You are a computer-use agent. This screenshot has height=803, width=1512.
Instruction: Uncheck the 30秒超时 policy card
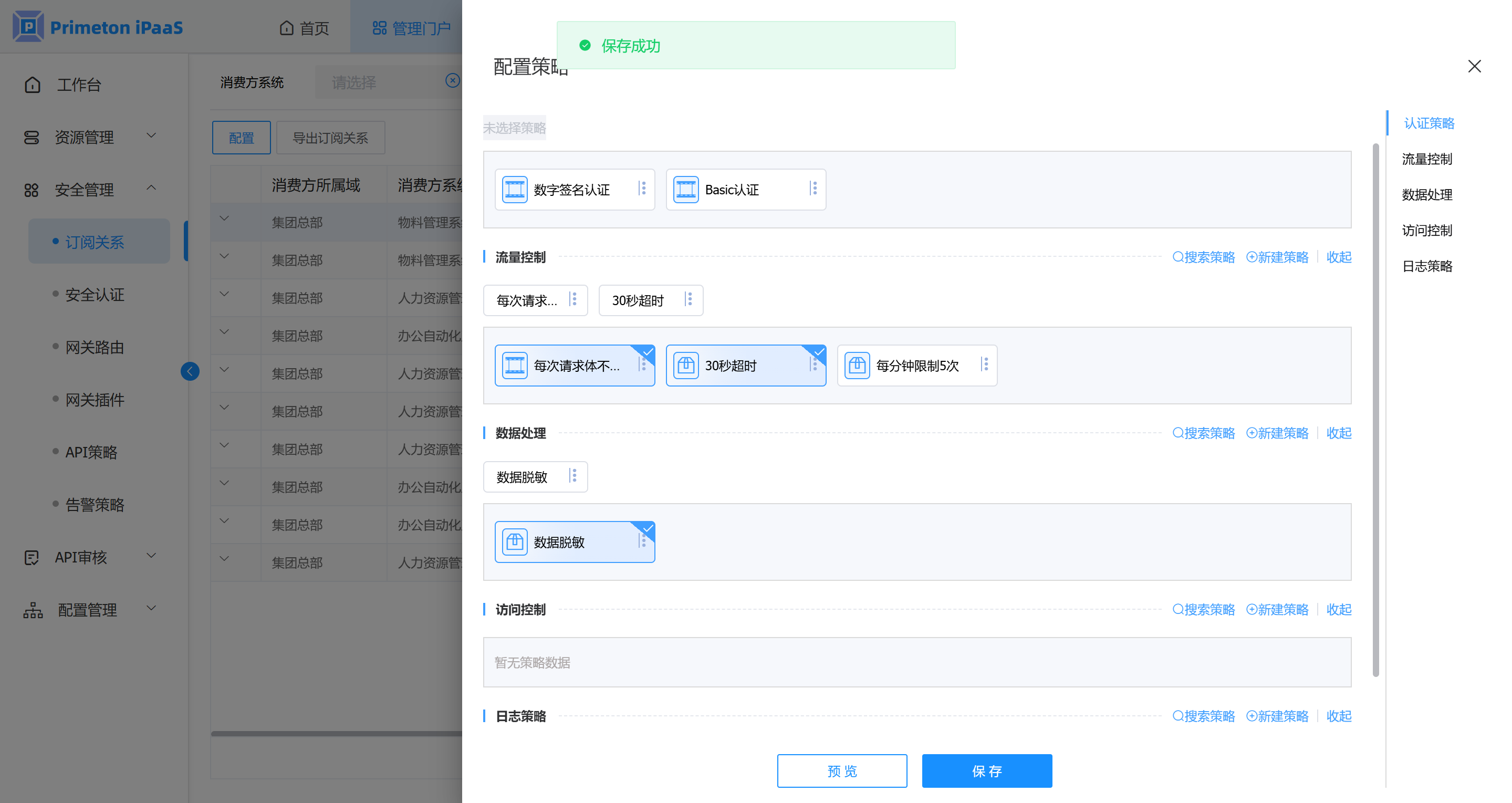[x=745, y=365]
